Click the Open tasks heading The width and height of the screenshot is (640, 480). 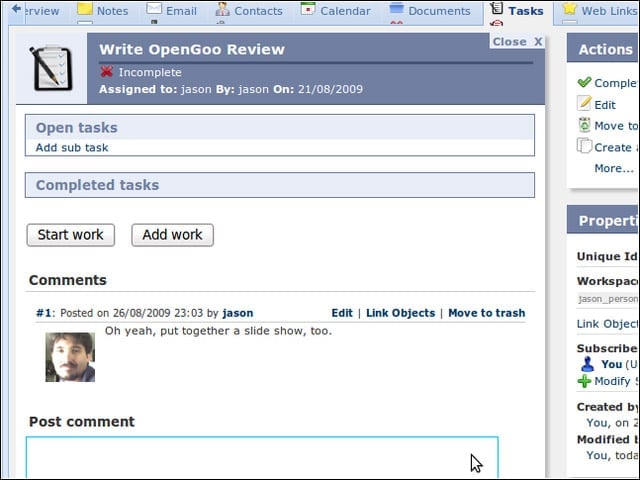(76, 127)
